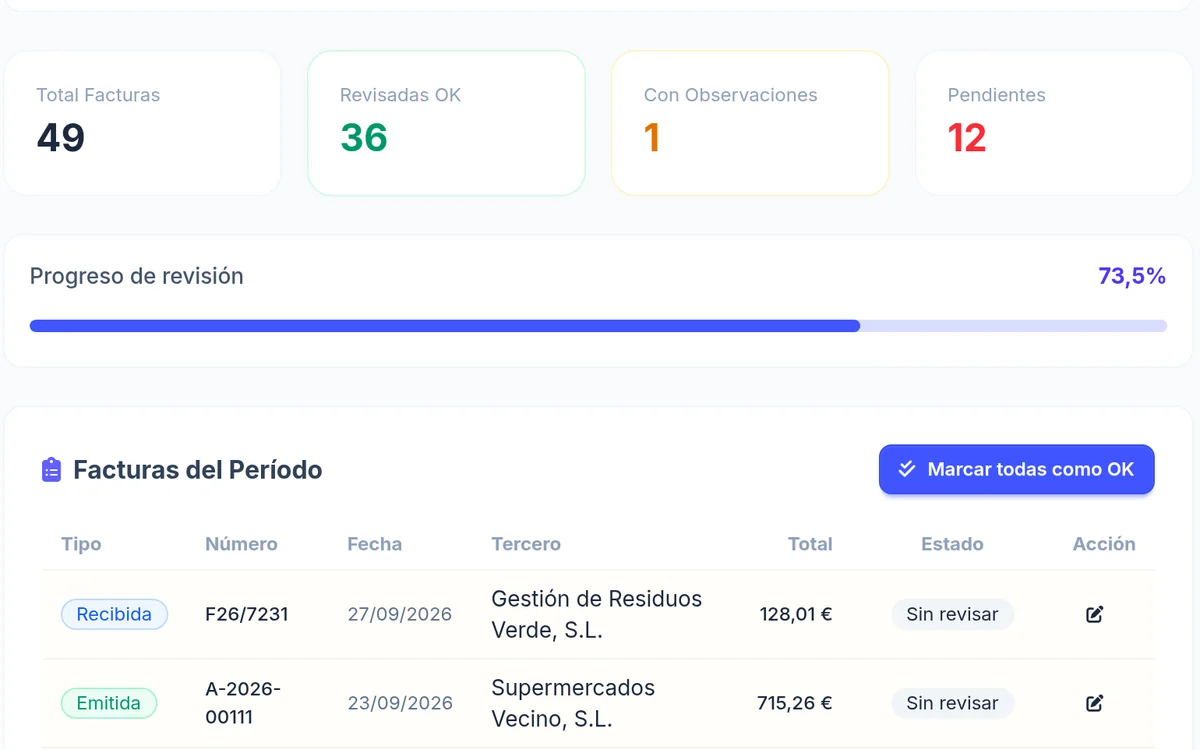Viewport: 1200px width, 750px height.
Task: Click the Estado column header
Action: pos(952,544)
